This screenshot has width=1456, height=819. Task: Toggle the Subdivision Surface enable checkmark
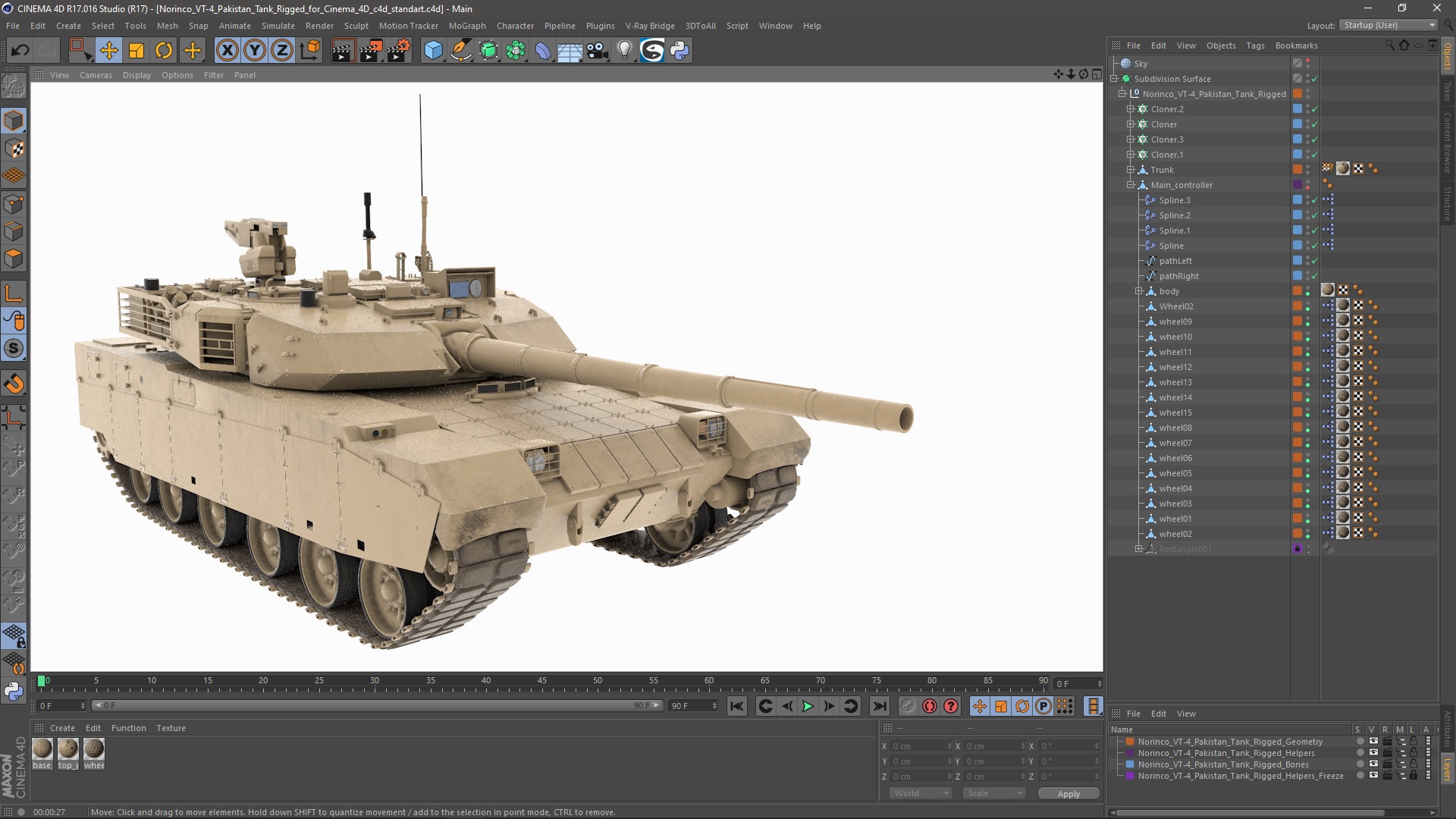coord(1315,79)
